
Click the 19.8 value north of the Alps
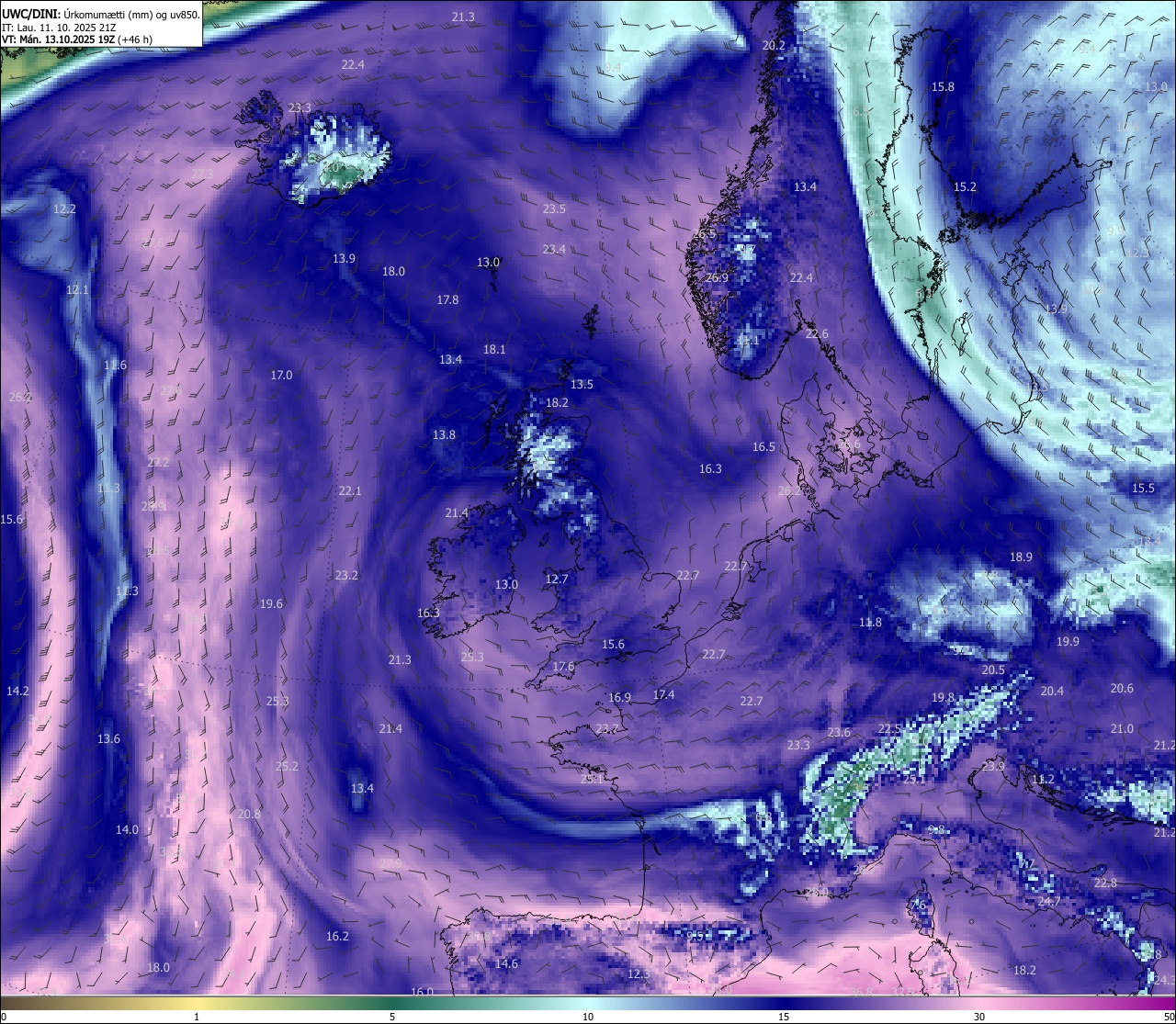943,698
